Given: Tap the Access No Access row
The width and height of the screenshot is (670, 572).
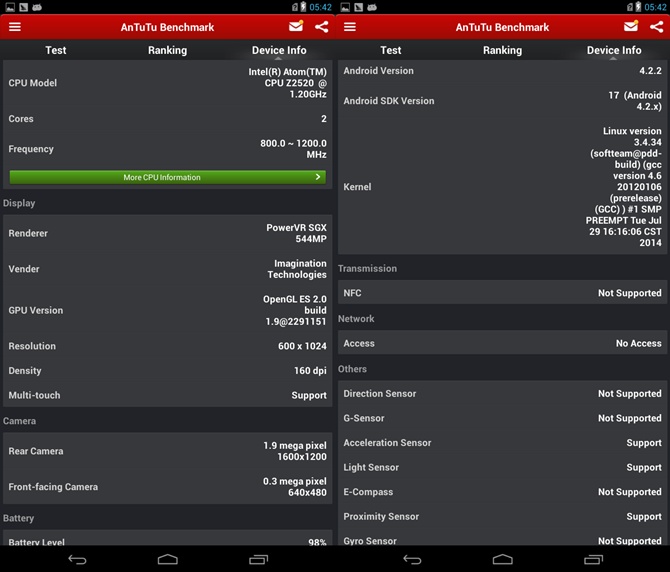Looking at the screenshot, I should [502, 343].
